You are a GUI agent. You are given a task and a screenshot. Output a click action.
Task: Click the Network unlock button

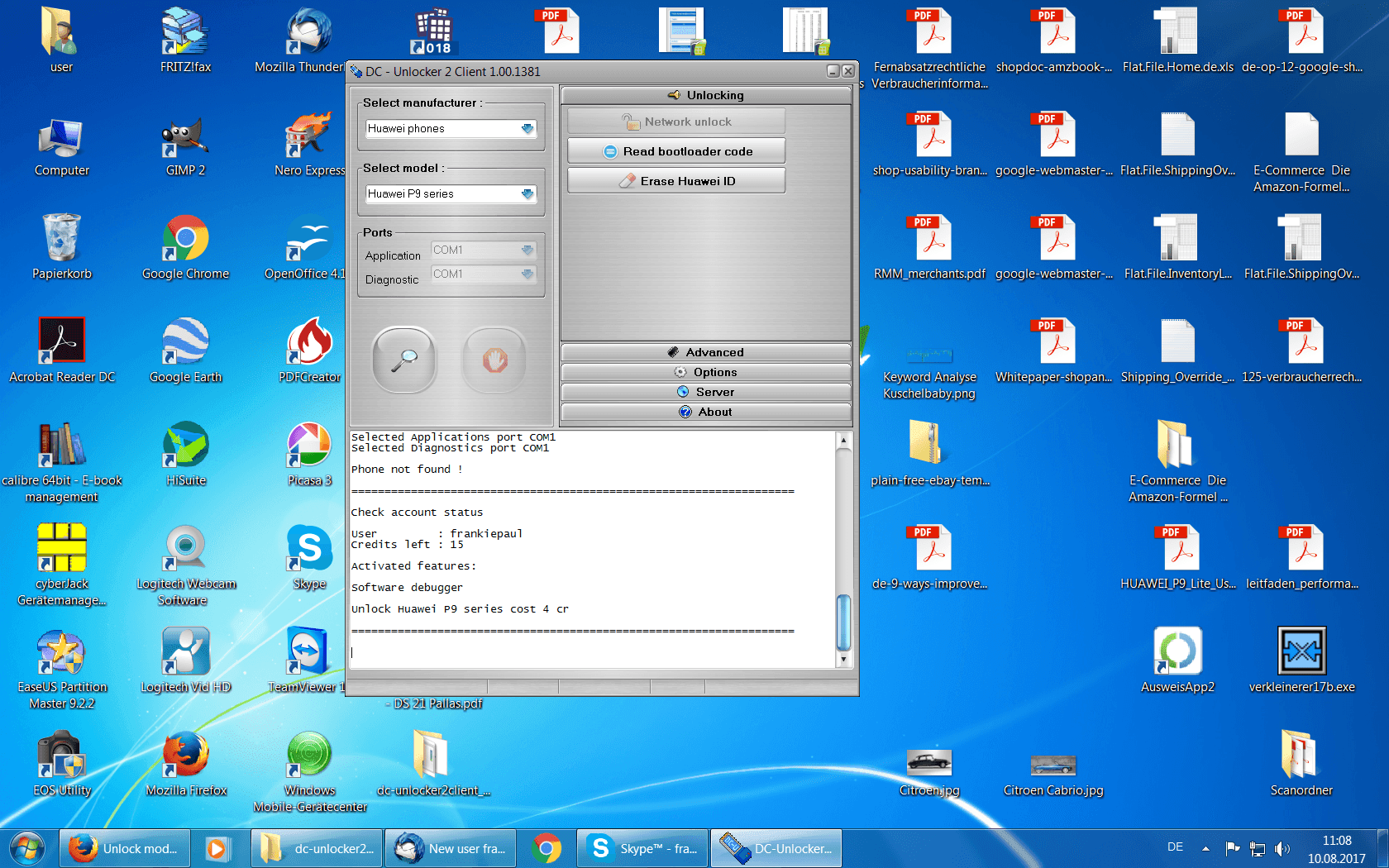[676, 122]
